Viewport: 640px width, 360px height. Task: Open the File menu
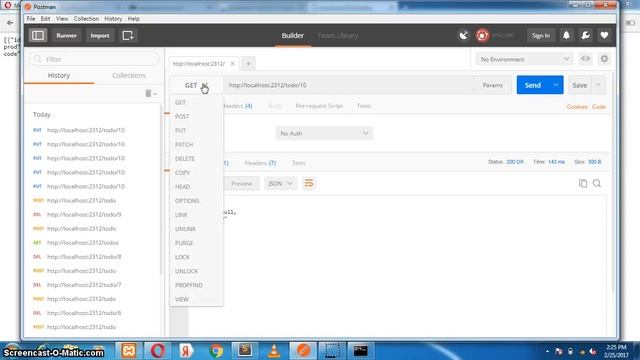(31, 19)
